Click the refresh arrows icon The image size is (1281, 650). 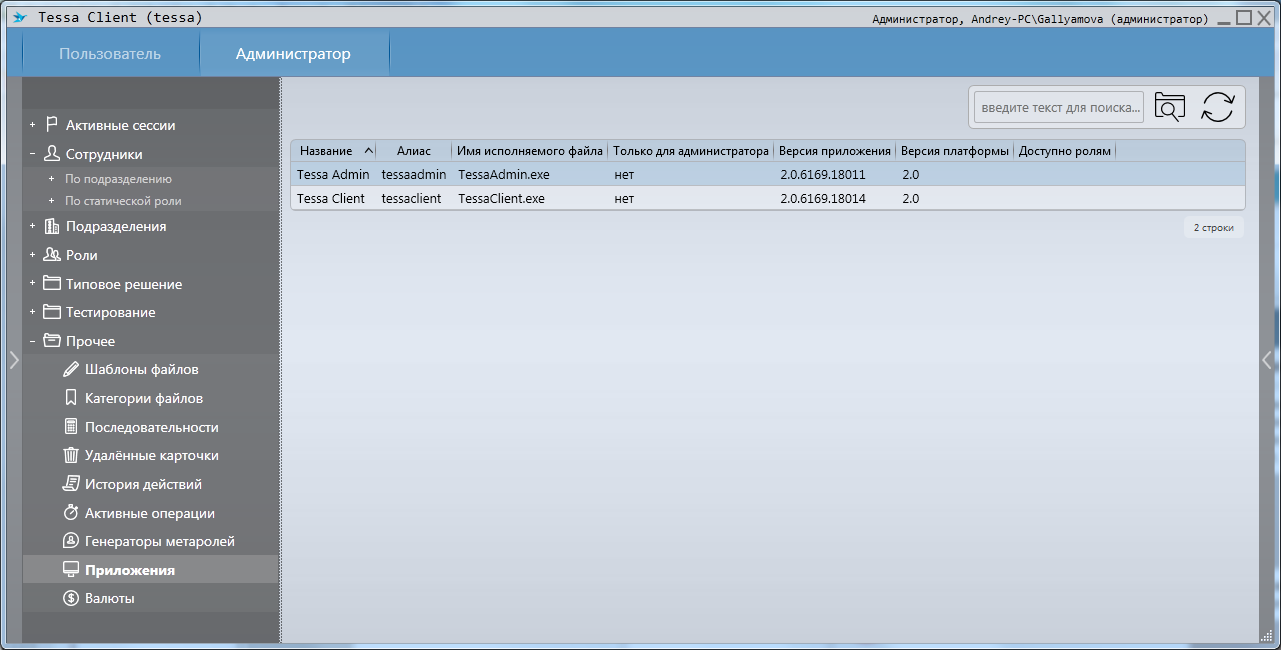point(1217,107)
